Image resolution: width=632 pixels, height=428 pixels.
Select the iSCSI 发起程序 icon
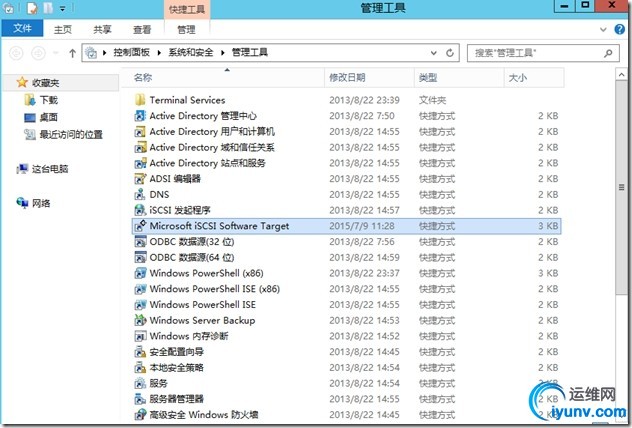click(x=140, y=210)
